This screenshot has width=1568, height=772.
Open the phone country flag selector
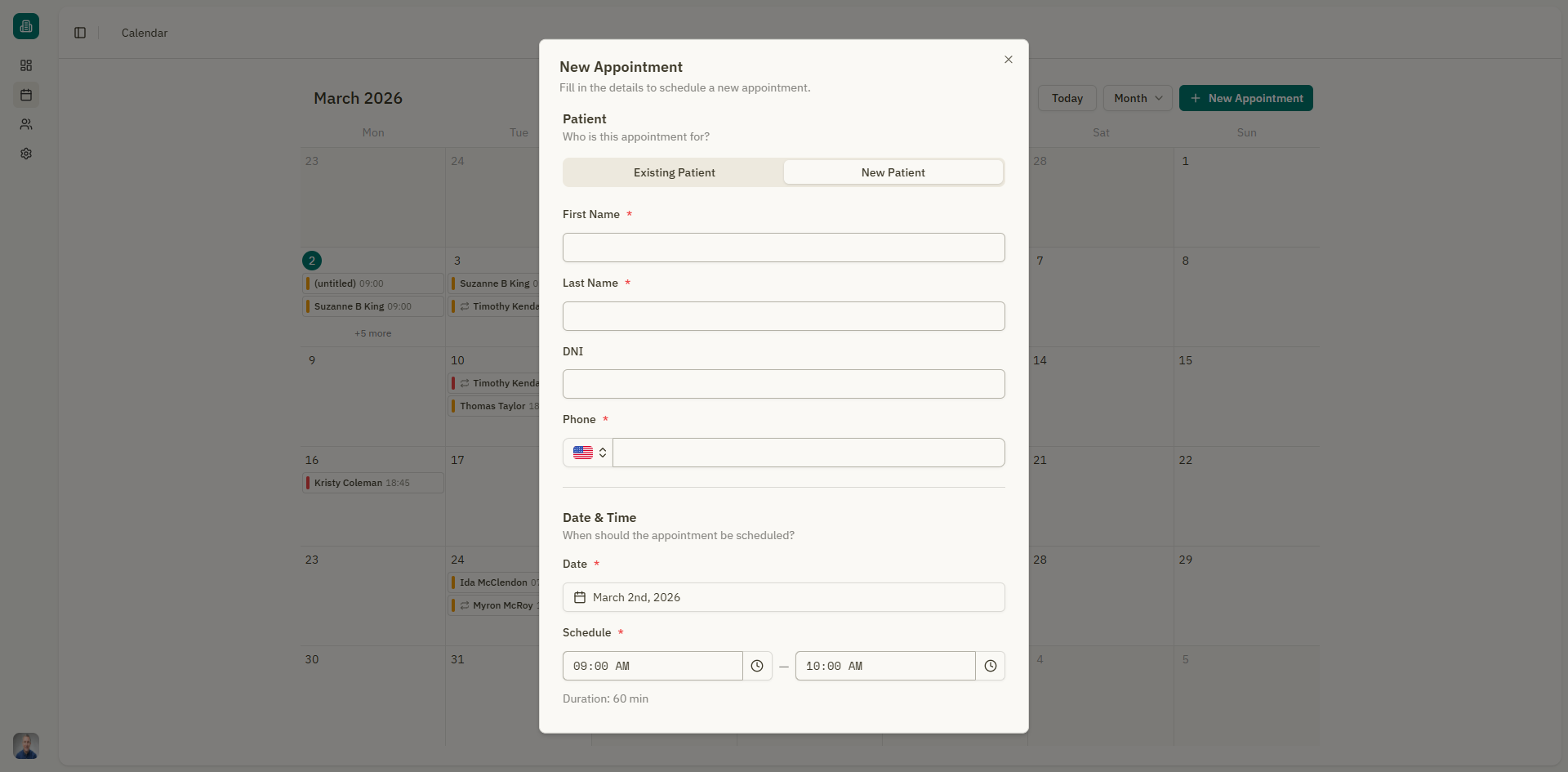587,453
